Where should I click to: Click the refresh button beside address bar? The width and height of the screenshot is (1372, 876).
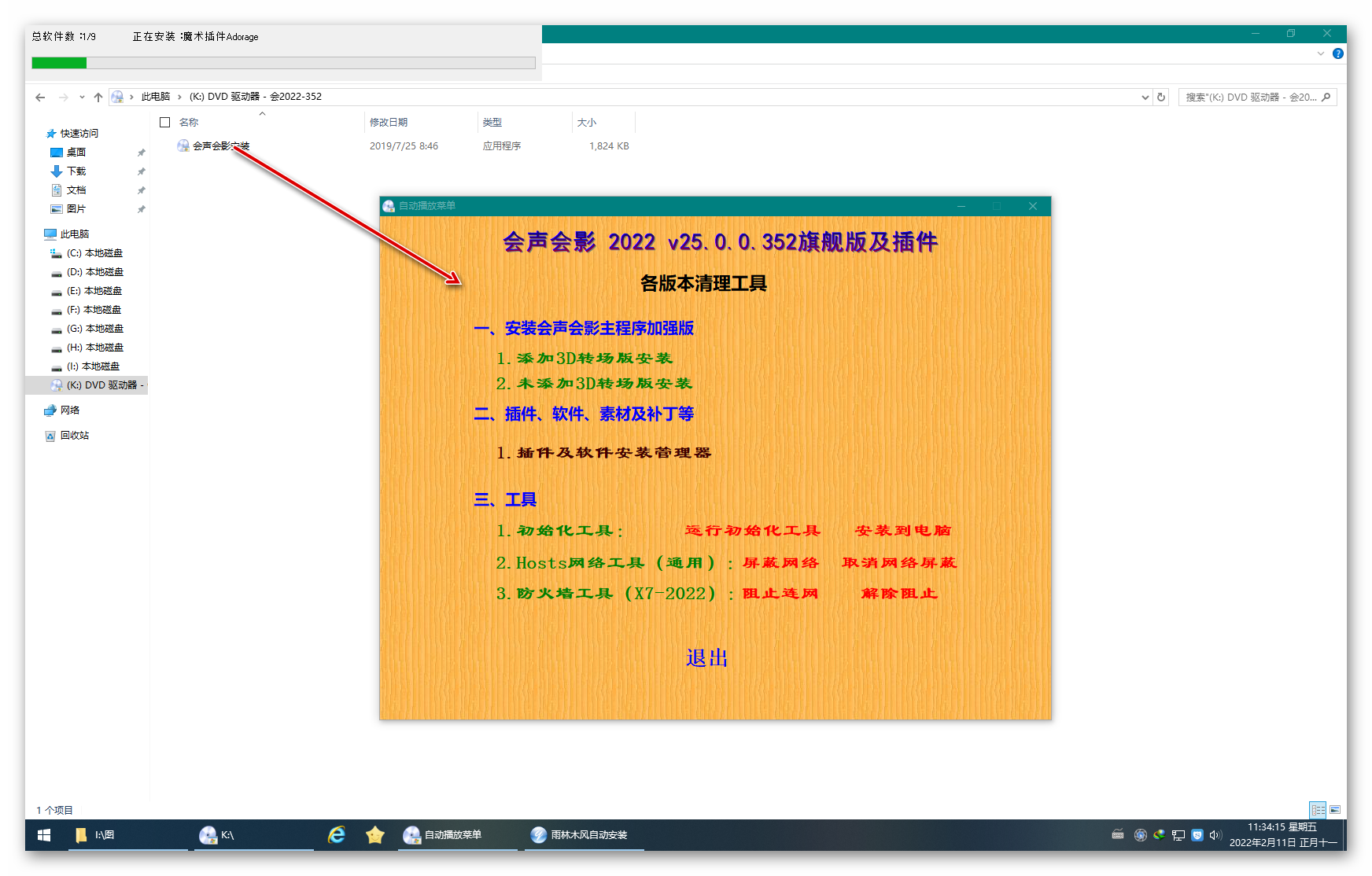pyautogui.click(x=1161, y=98)
